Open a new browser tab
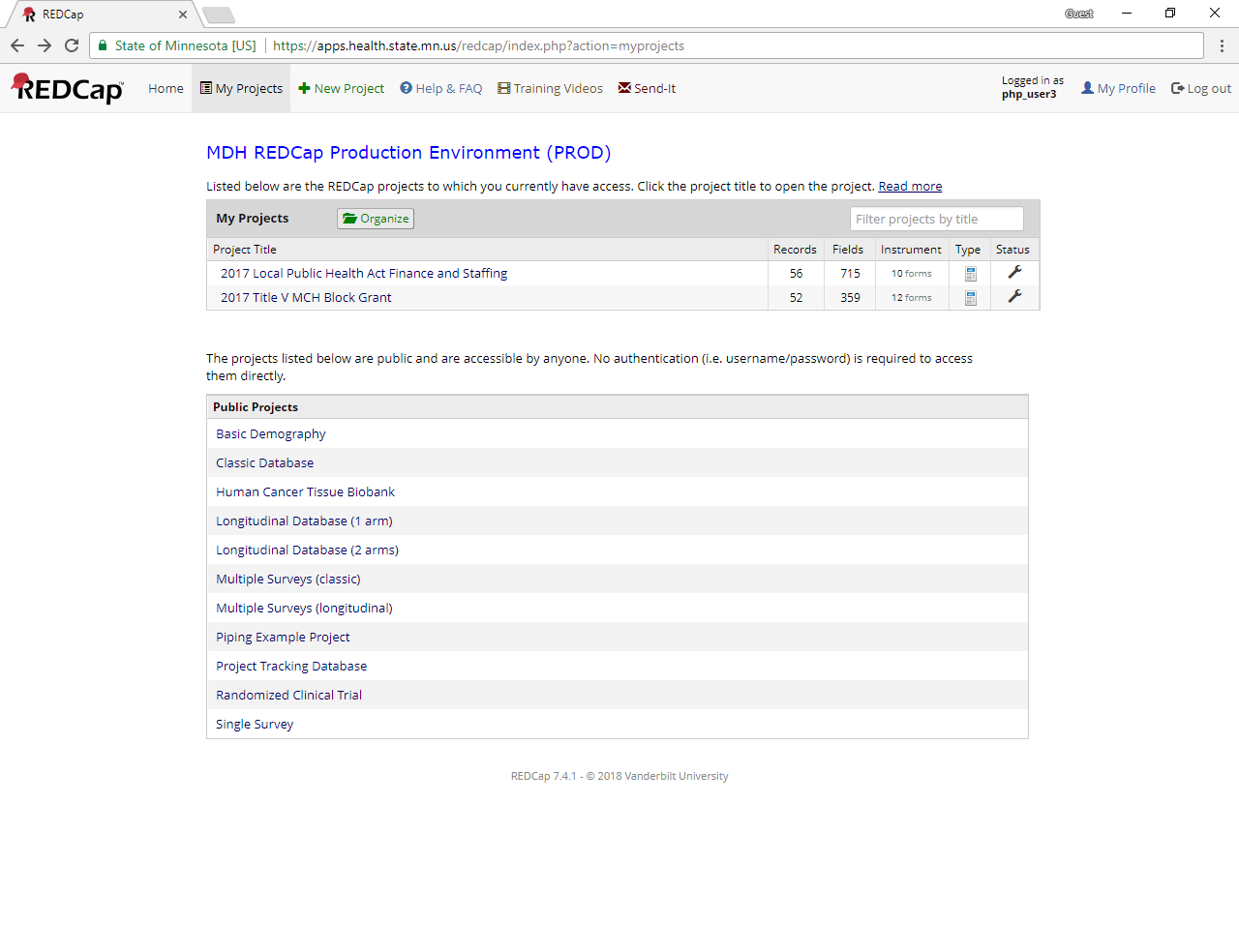 219,15
